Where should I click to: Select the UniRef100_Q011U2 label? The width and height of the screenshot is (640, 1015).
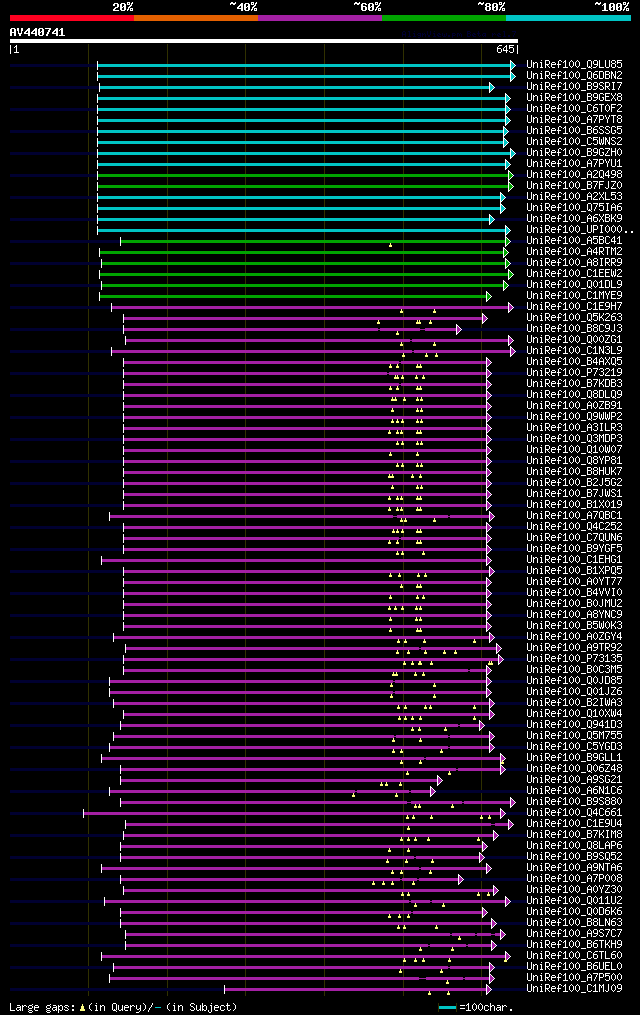(574, 901)
